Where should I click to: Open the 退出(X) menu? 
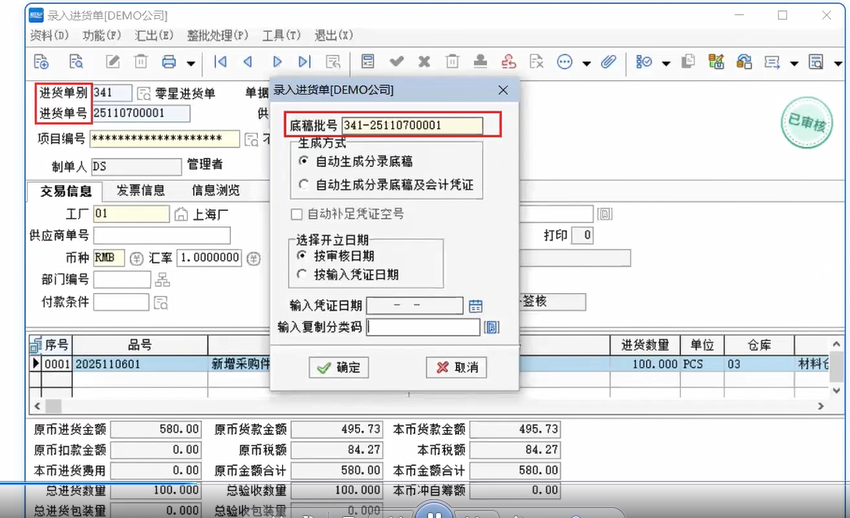point(334,35)
